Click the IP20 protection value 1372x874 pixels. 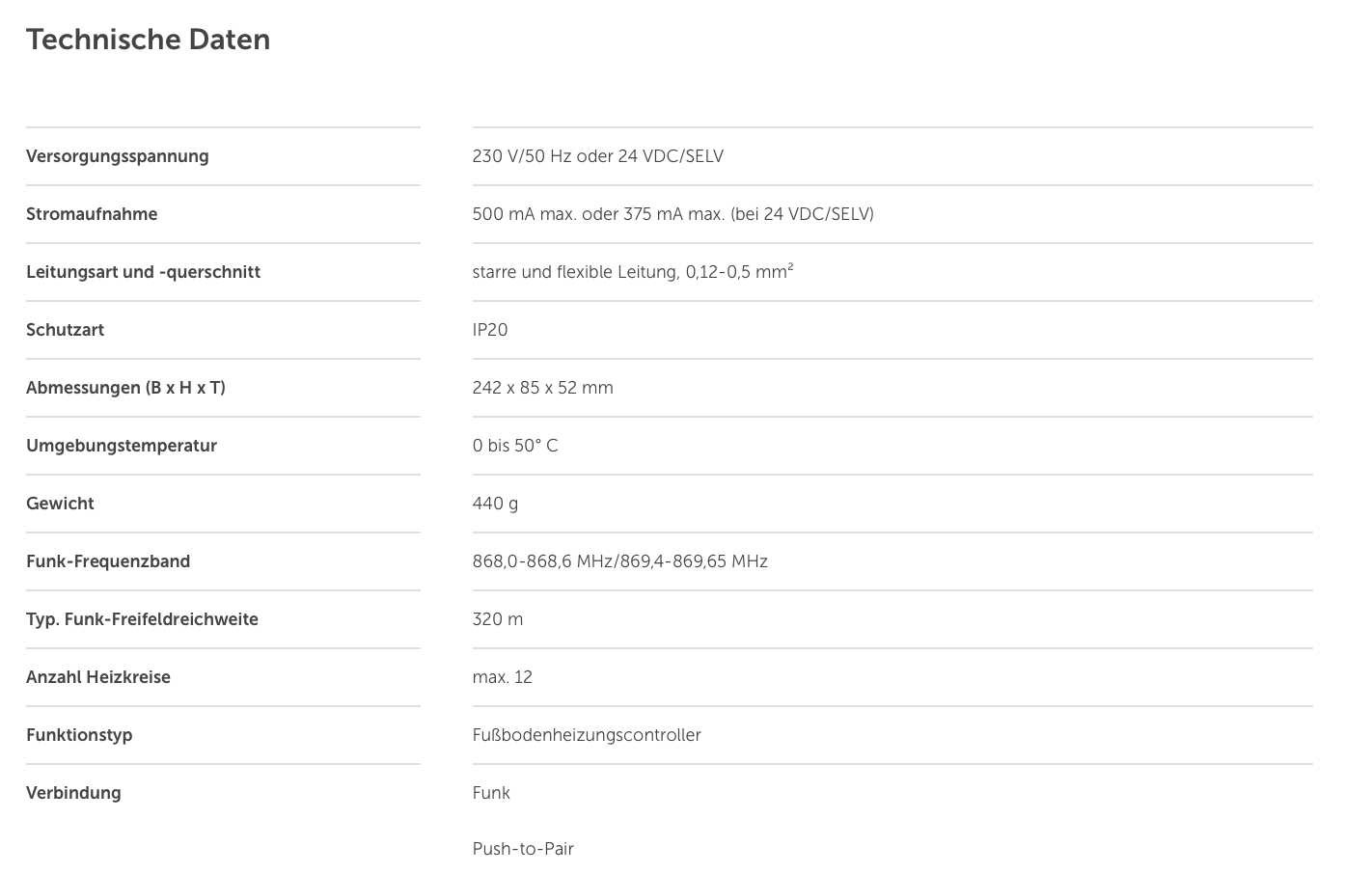[490, 330]
